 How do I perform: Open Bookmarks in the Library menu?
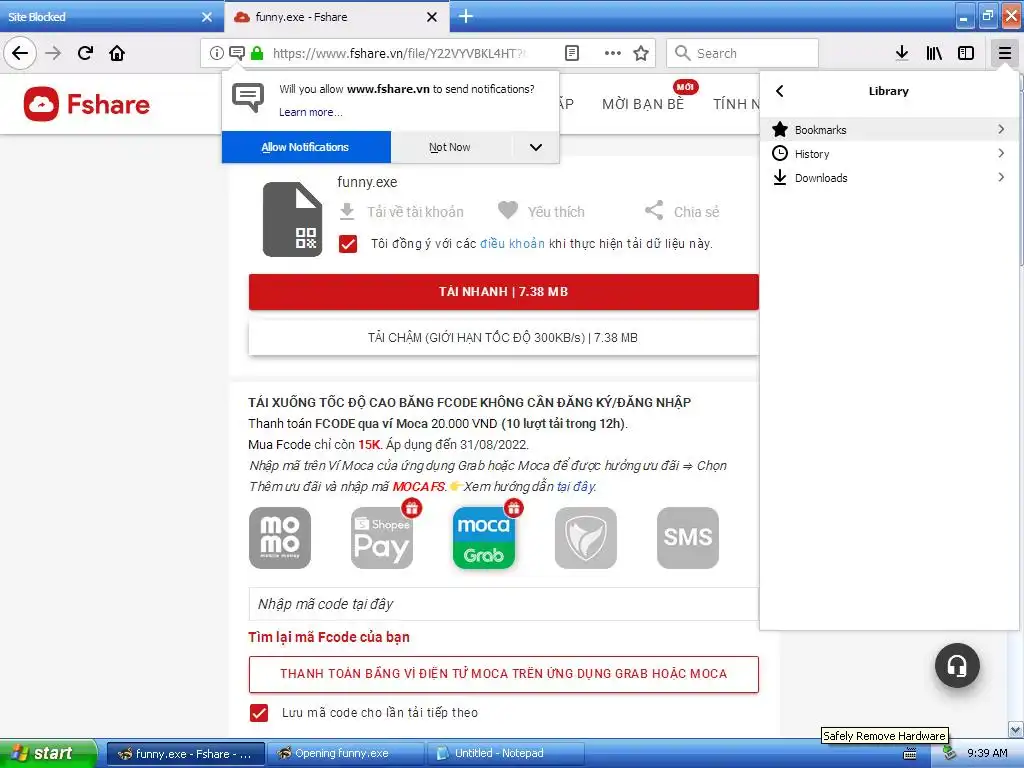889,129
